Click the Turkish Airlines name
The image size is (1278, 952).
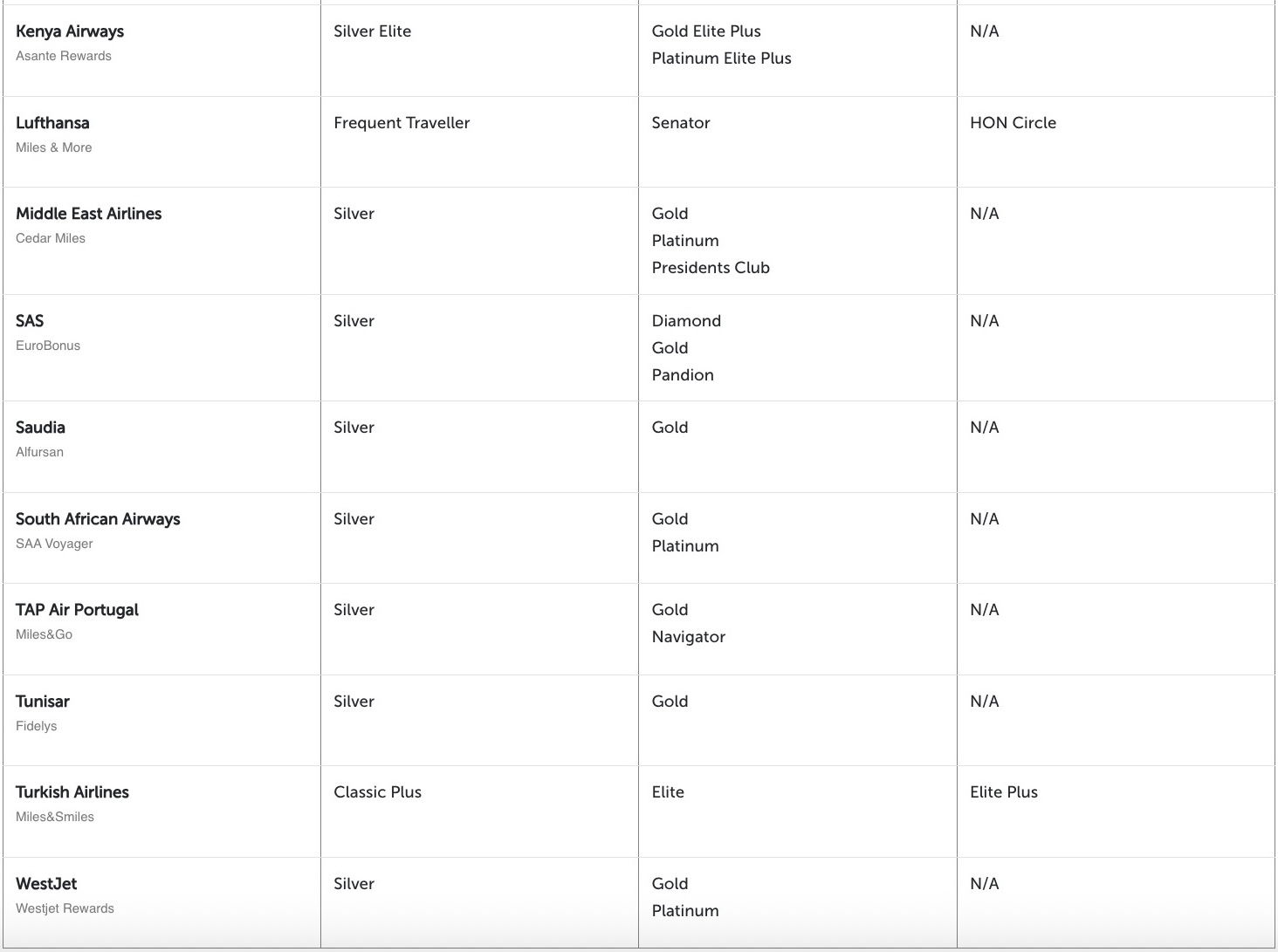tap(72, 792)
